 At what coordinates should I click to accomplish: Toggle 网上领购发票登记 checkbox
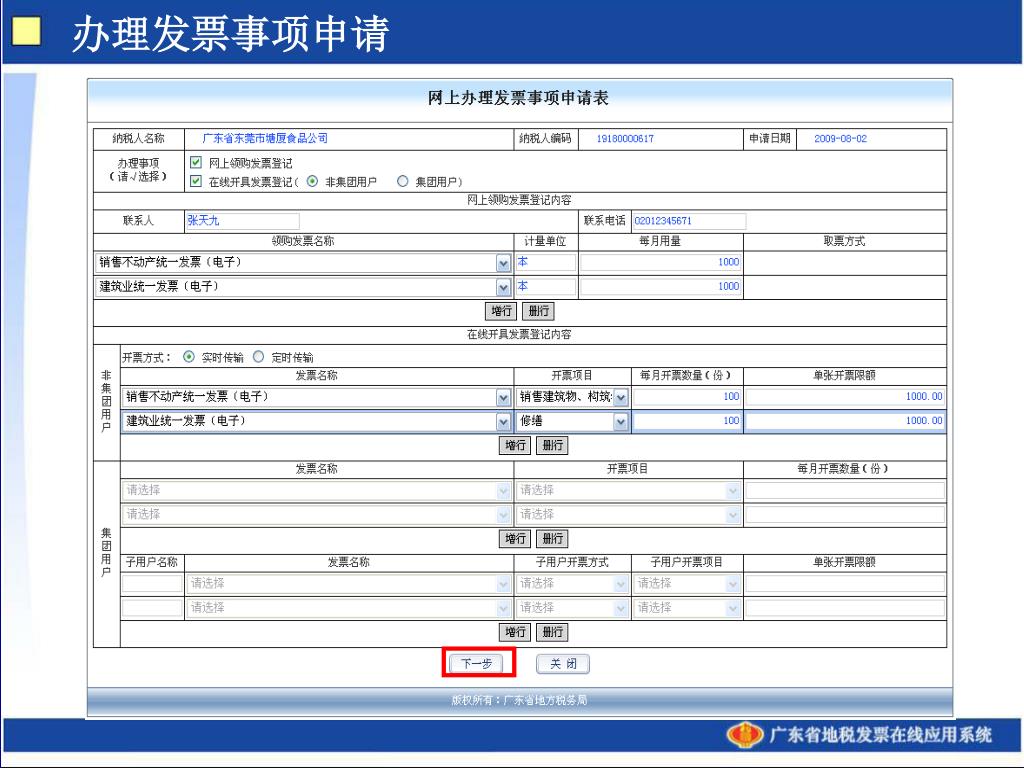(195, 162)
